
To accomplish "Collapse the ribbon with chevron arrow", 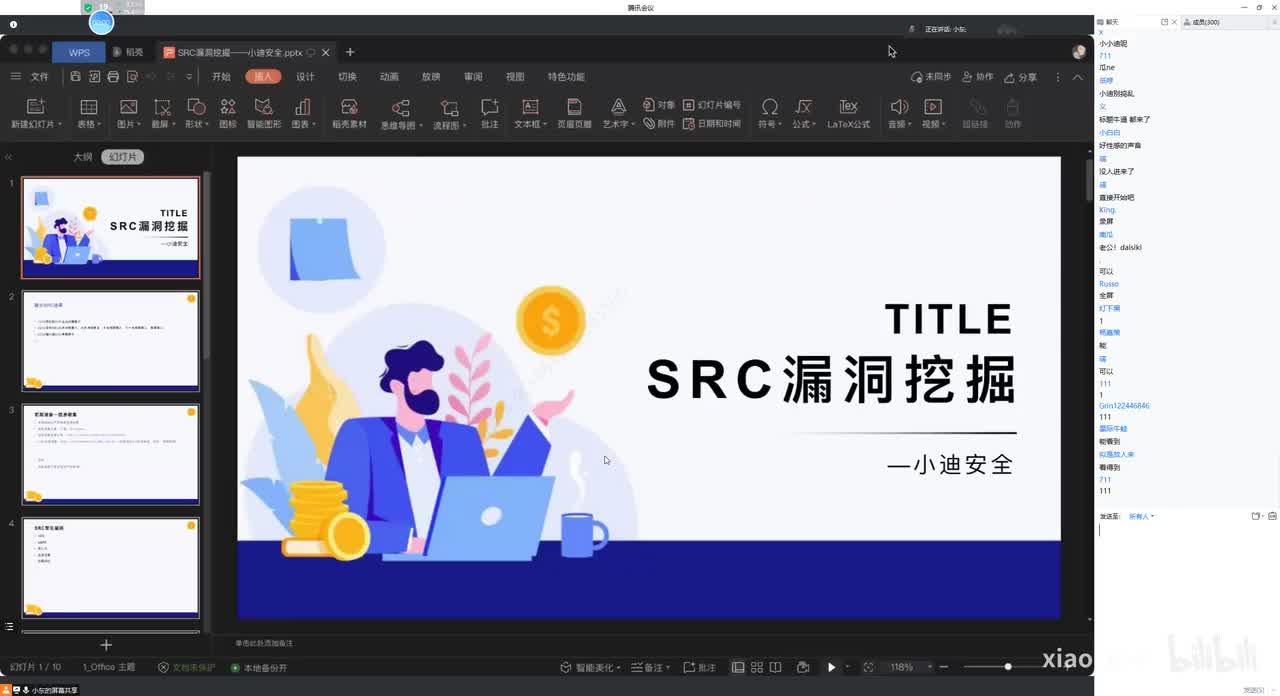I will coord(1077,77).
